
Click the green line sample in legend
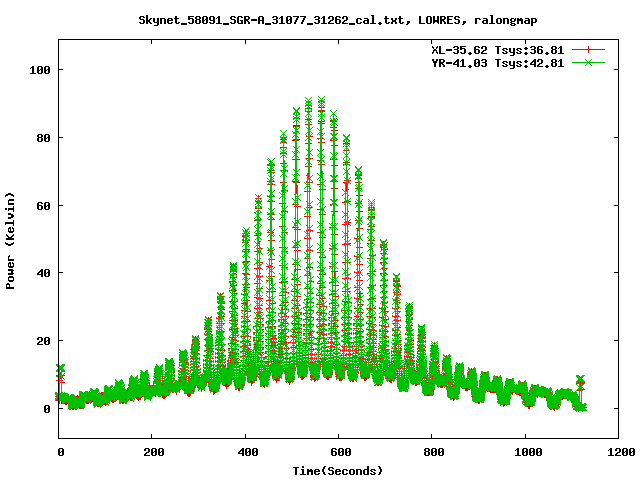pyautogui.click(x=588, y=62)
